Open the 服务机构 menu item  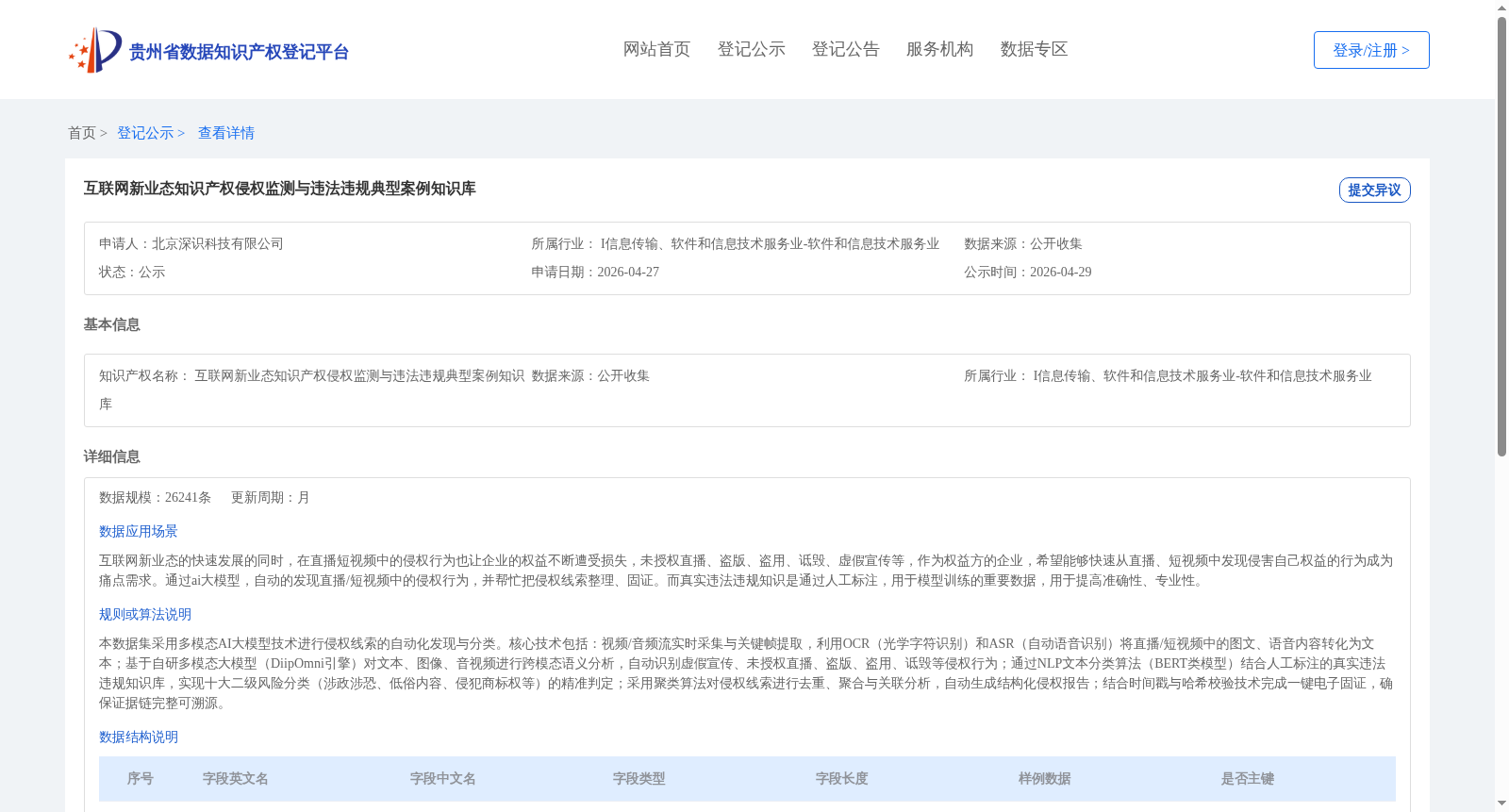click(940, 49)
